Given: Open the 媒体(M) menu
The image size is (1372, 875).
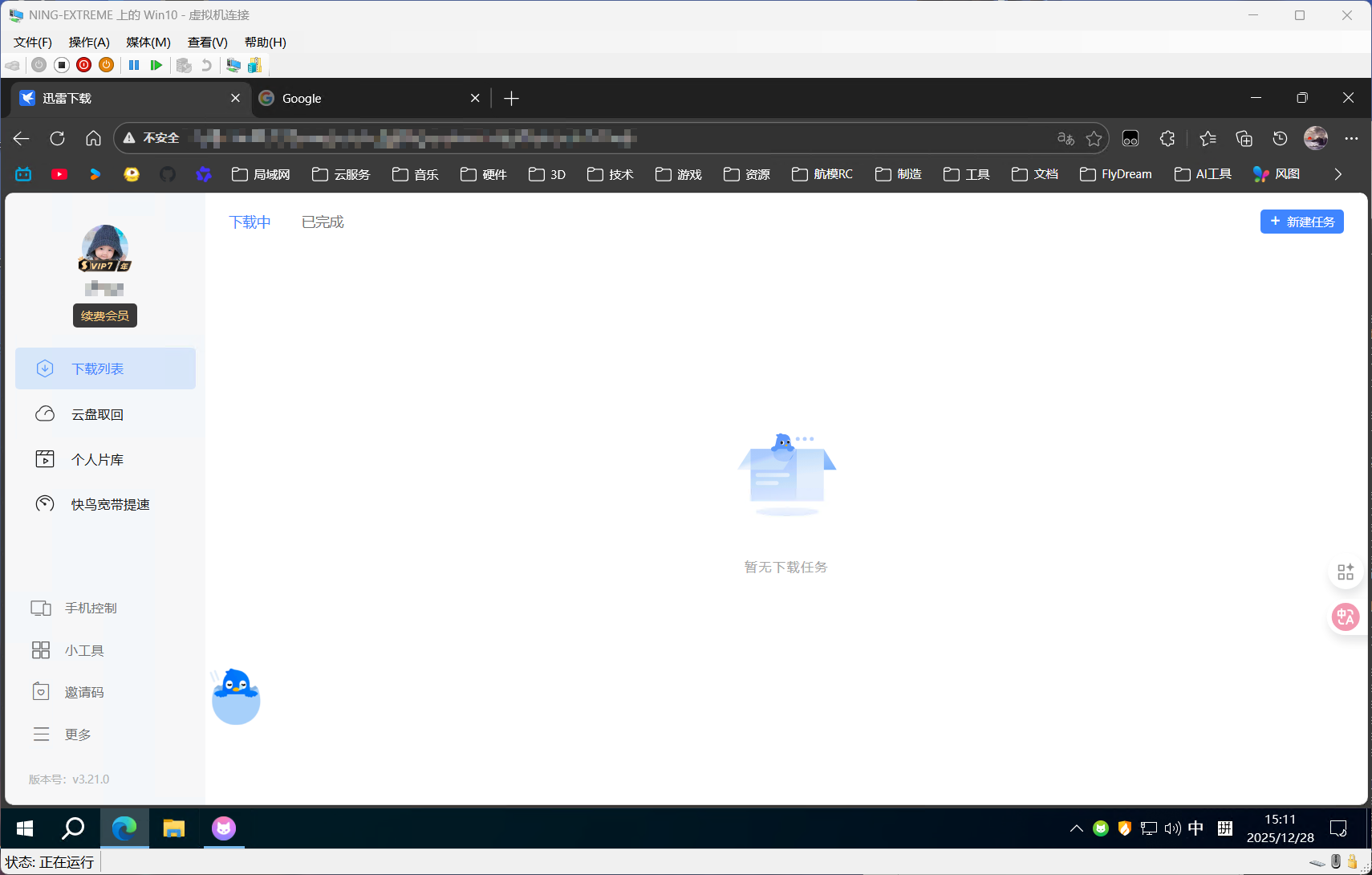Looking at the screenshot, I should click(148, 43).
